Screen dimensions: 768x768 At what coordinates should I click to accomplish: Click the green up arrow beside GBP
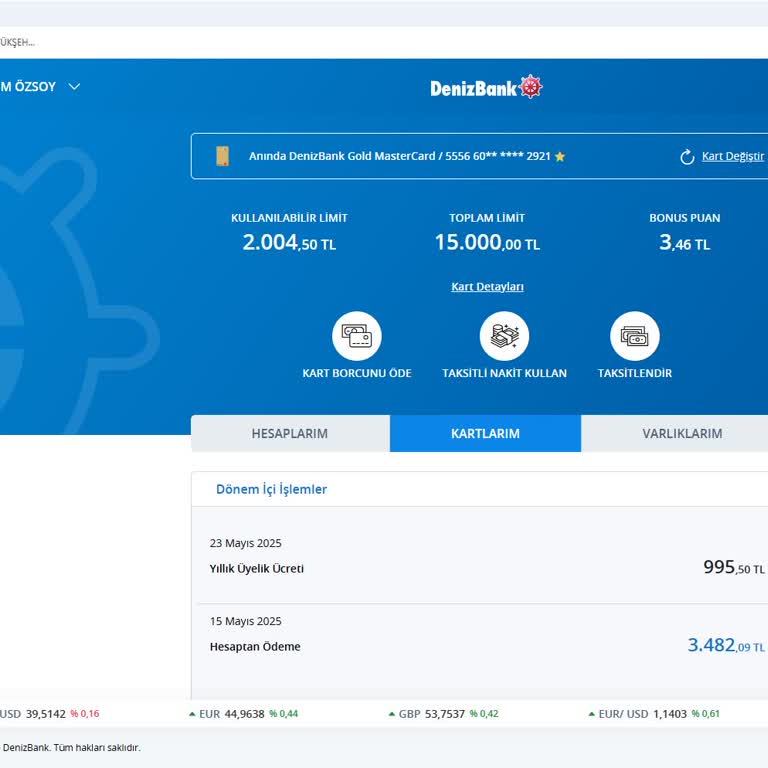pos(391,714)
